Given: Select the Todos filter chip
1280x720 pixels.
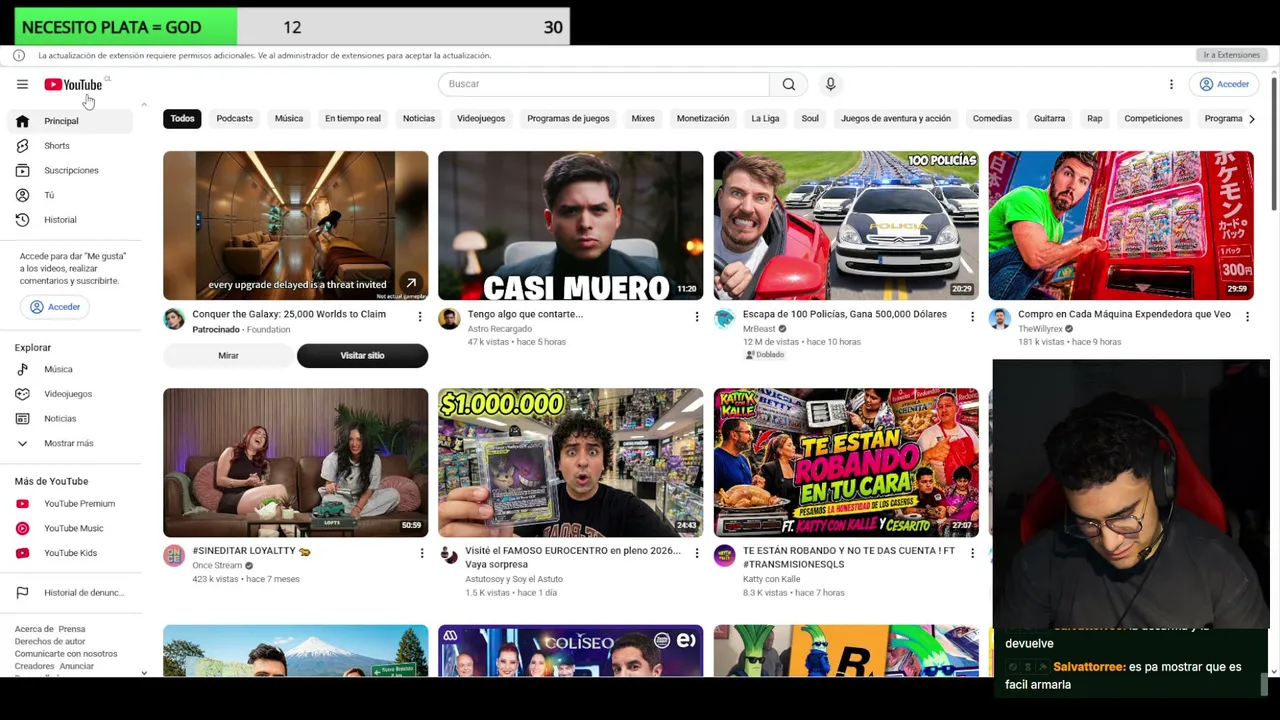Looking at the screenshot, I should click(182, 119).
